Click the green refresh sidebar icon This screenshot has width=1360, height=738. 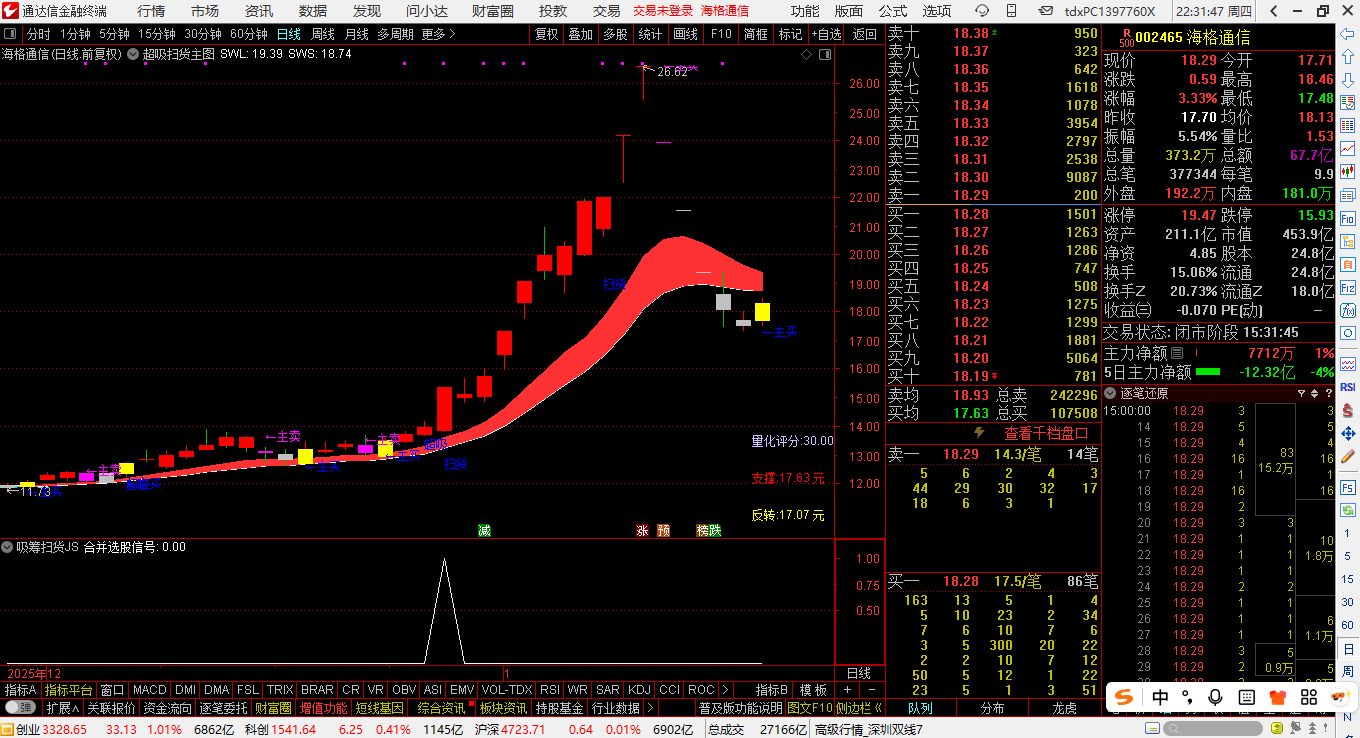(x=1347, y=511)
